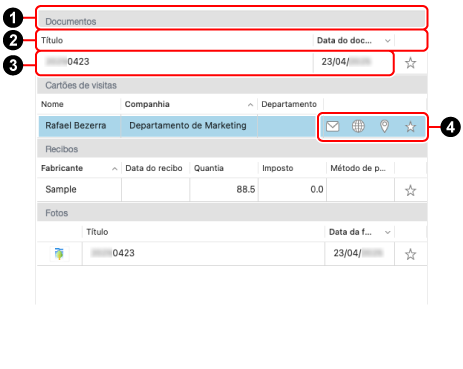Image resolution: width=463 pixels, height=369 pixels.
Task: Toggle favorite star on the 0423 photo row
Action: click(410, 254)
